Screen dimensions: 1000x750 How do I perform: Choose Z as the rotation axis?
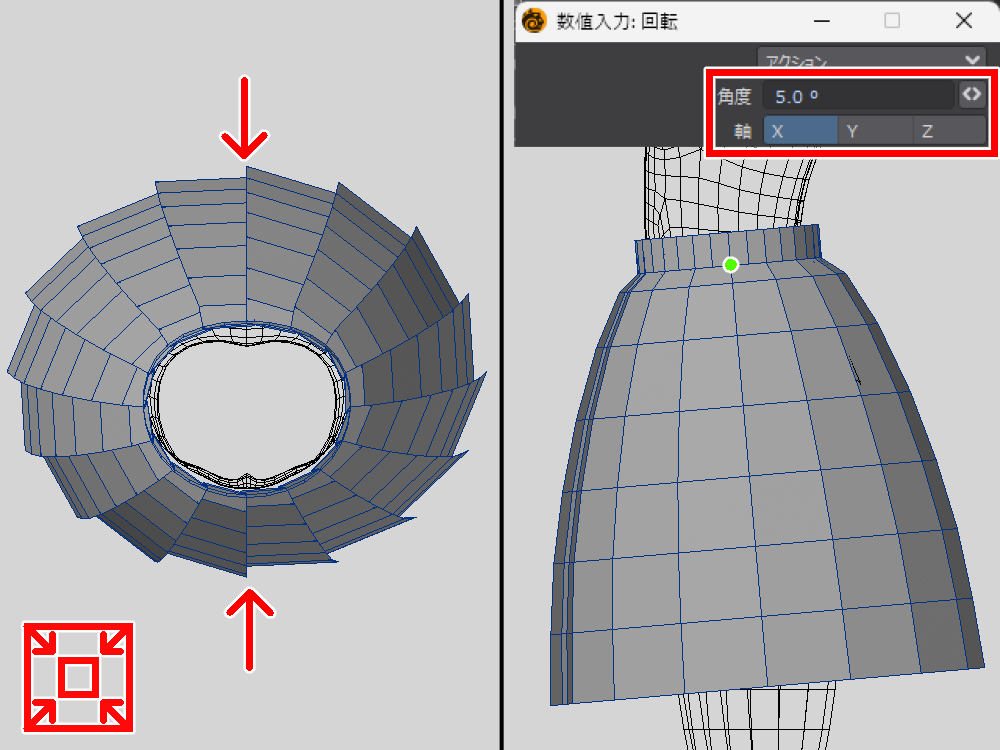(950, 131)
